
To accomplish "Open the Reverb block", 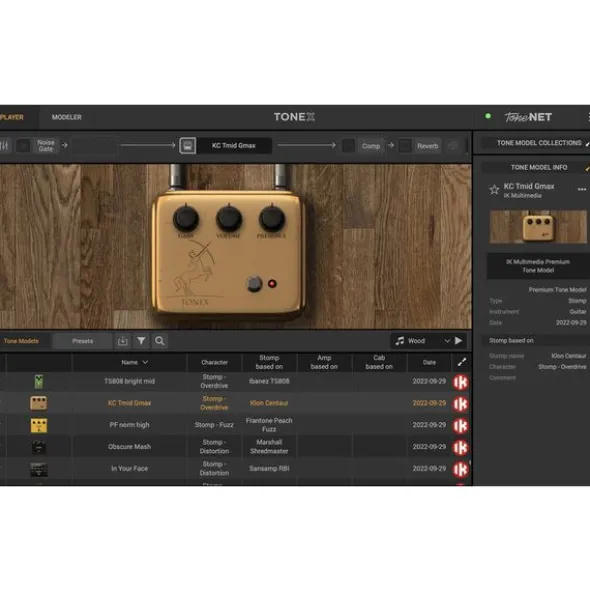I will point(428,146).
